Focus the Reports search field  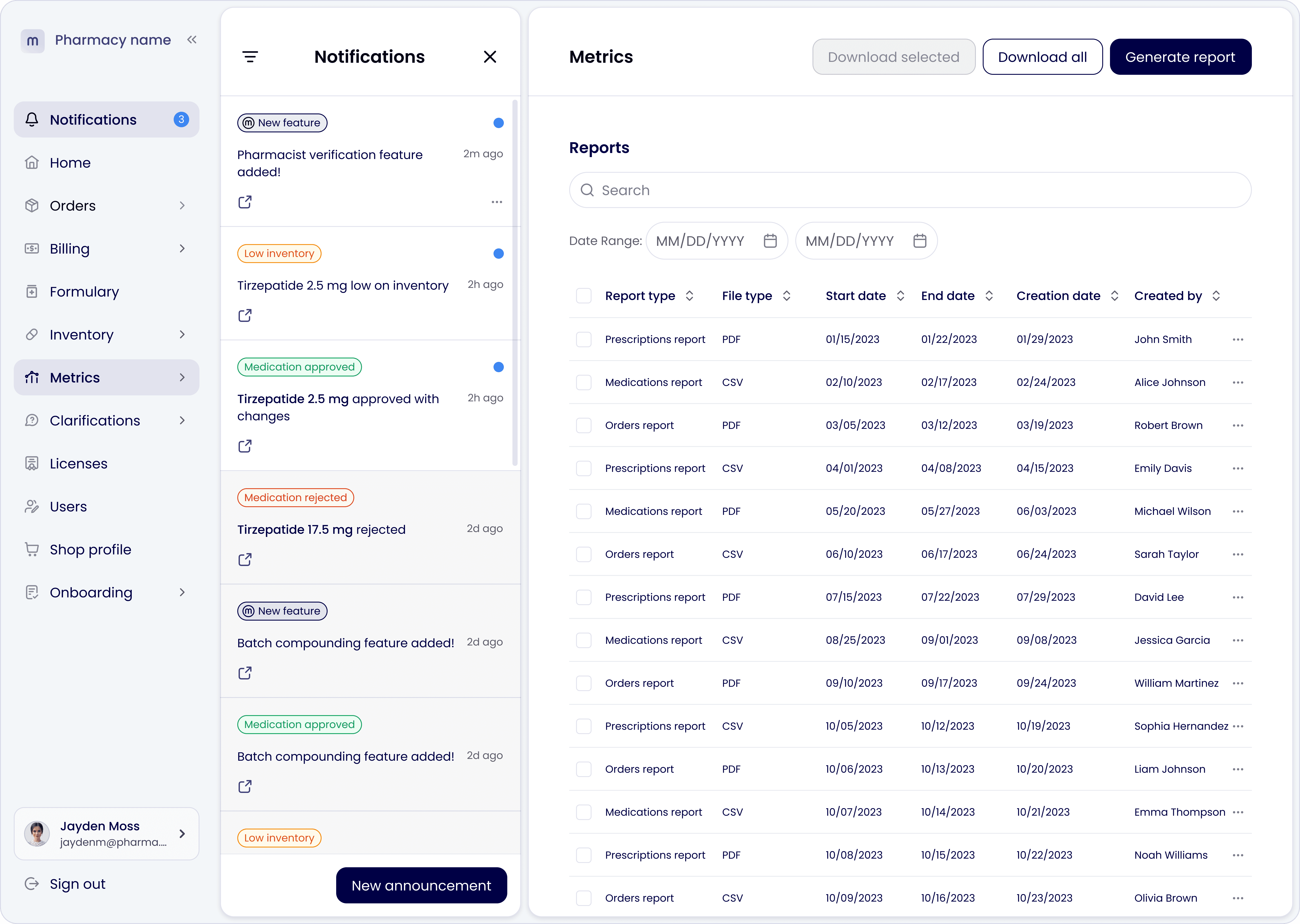tap(910, 190)
